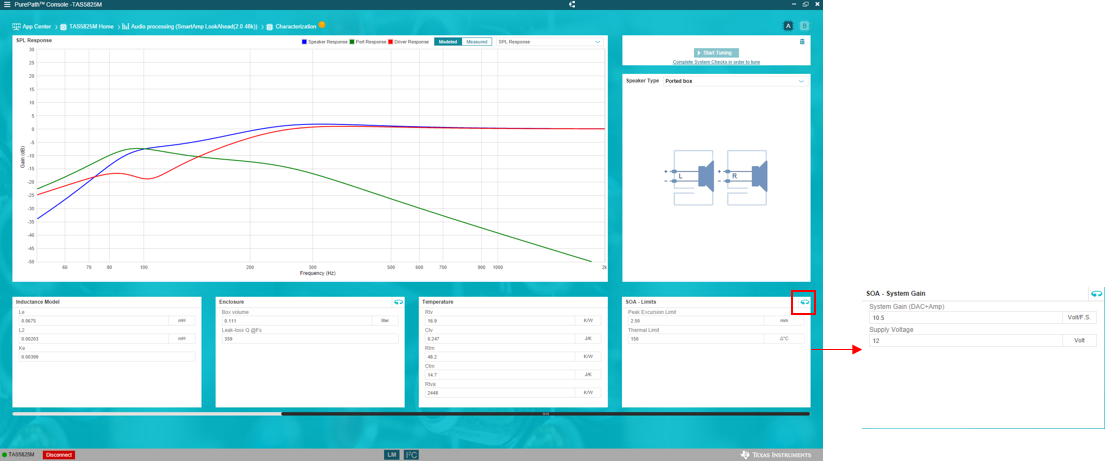Screen dimensions: 1106x461
Task: Click the right speaker R diagram
Action: (743, 177)
